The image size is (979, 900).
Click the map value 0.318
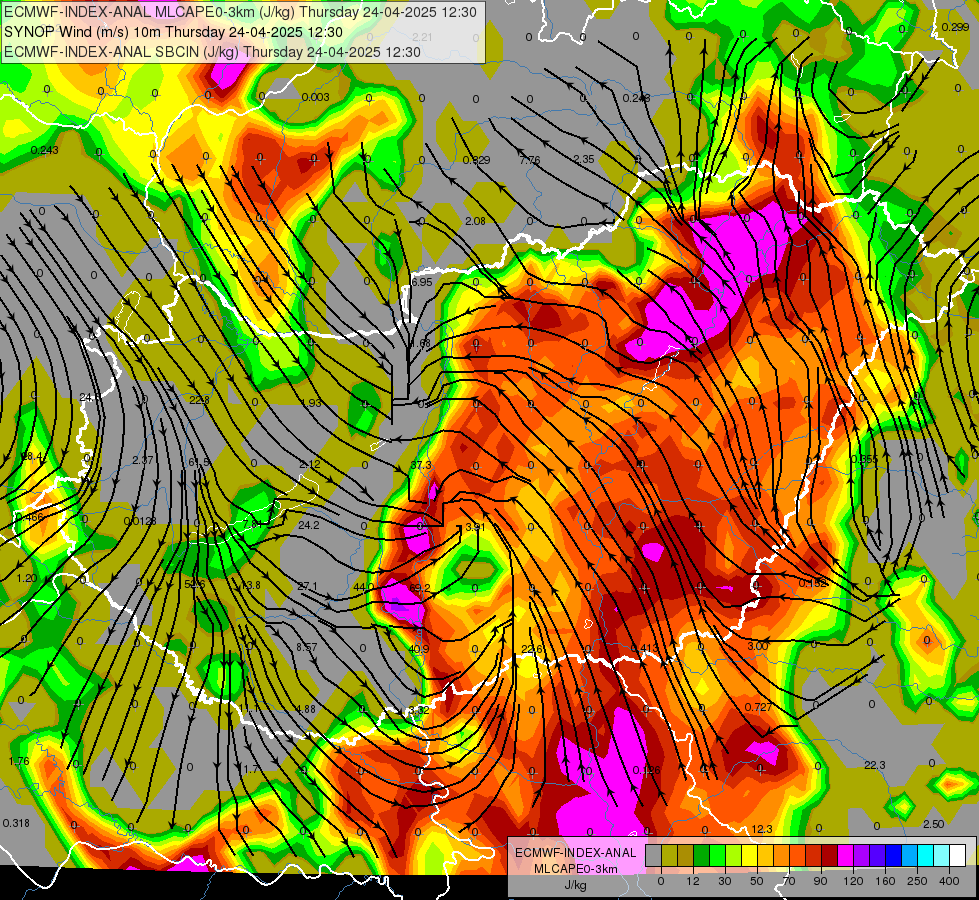point(16,823)
